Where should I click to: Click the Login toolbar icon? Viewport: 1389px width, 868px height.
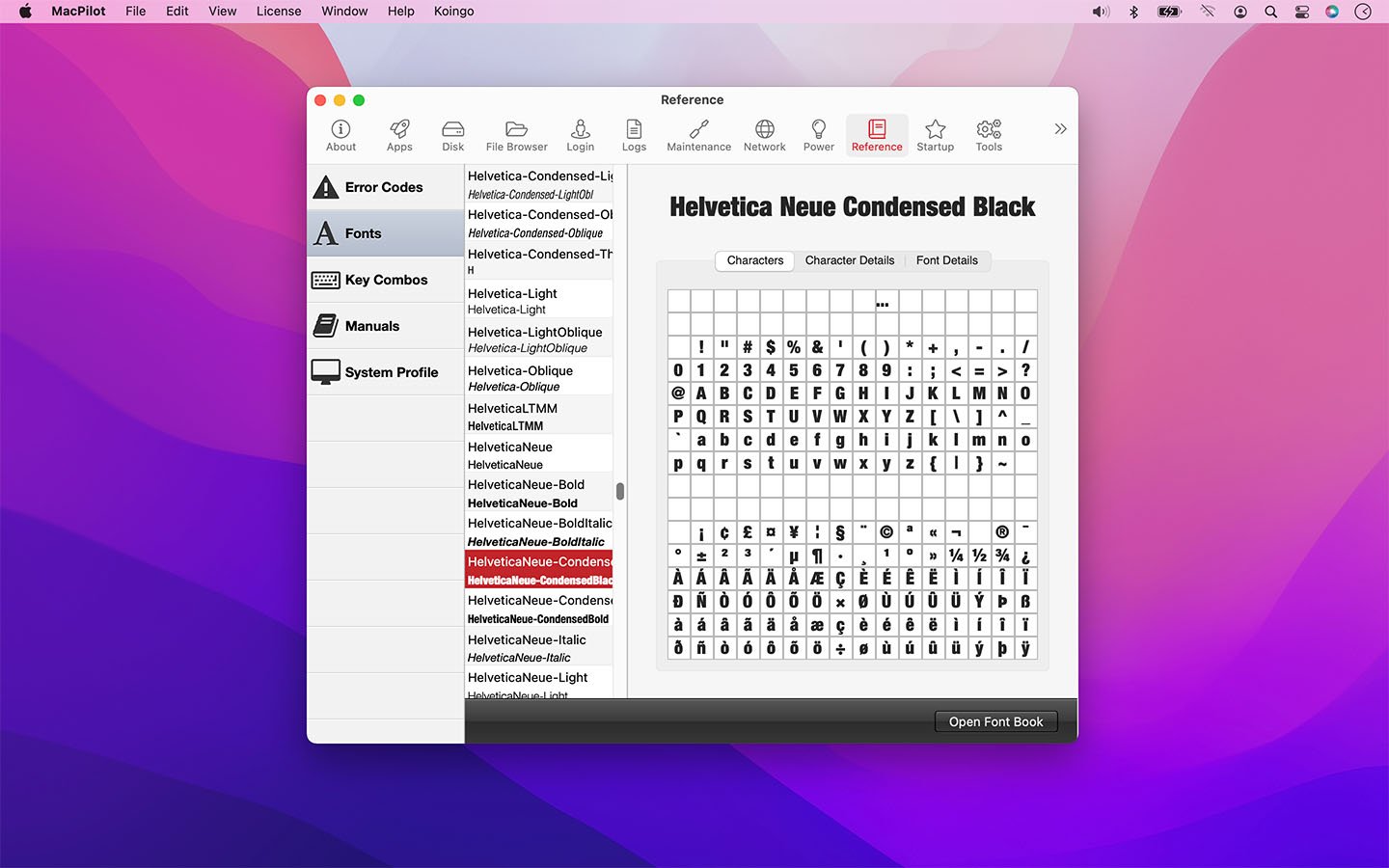pyautogui.click(x=580, y=135)
